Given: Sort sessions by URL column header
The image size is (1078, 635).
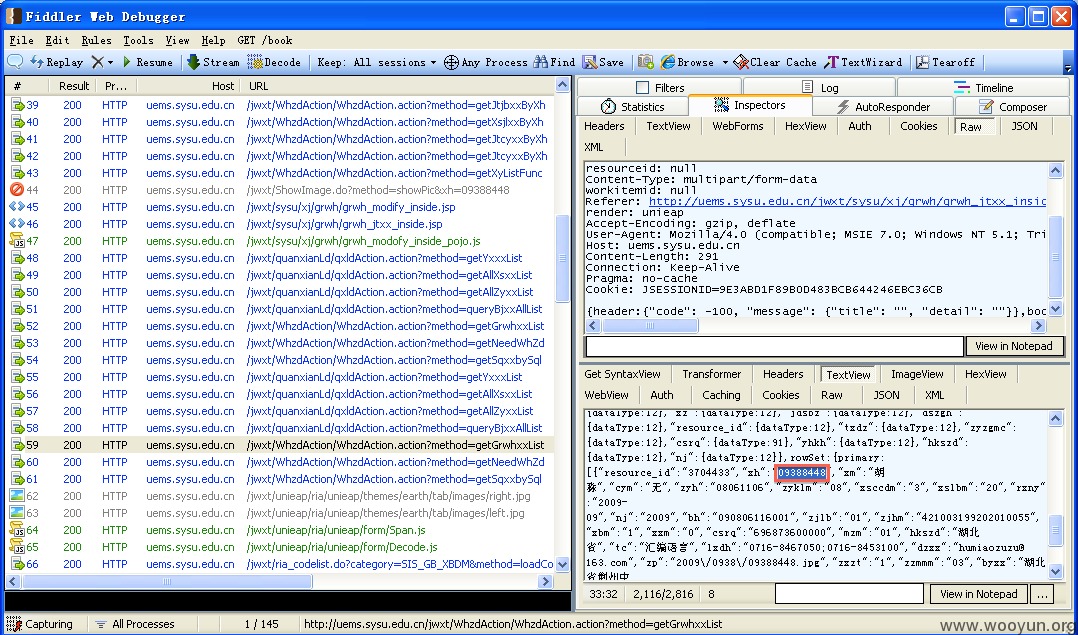Looking at the screenshot, I should coord(397,86).
